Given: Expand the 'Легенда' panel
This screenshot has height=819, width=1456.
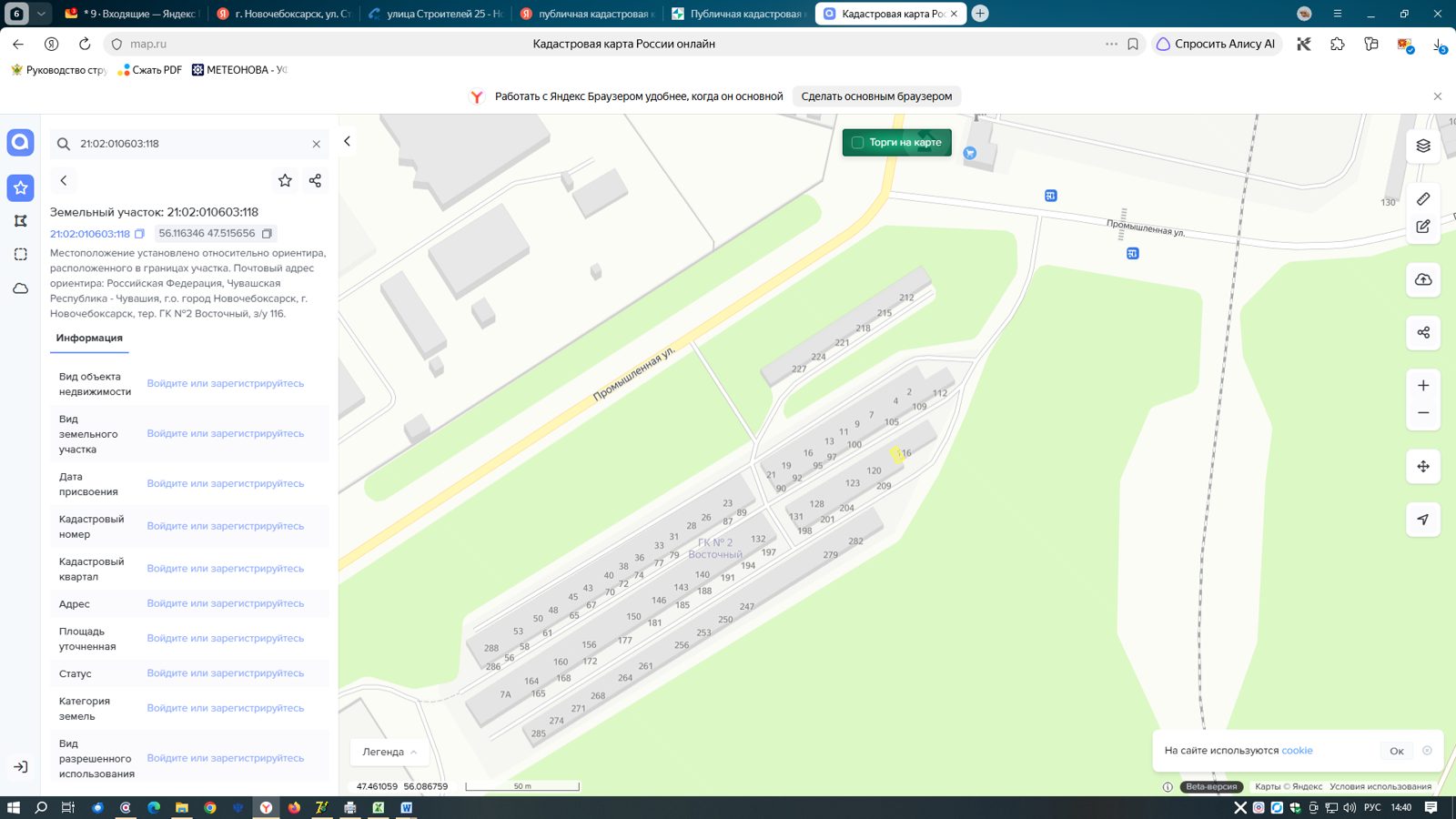Looking at the screenshot, I should (389, 753).
